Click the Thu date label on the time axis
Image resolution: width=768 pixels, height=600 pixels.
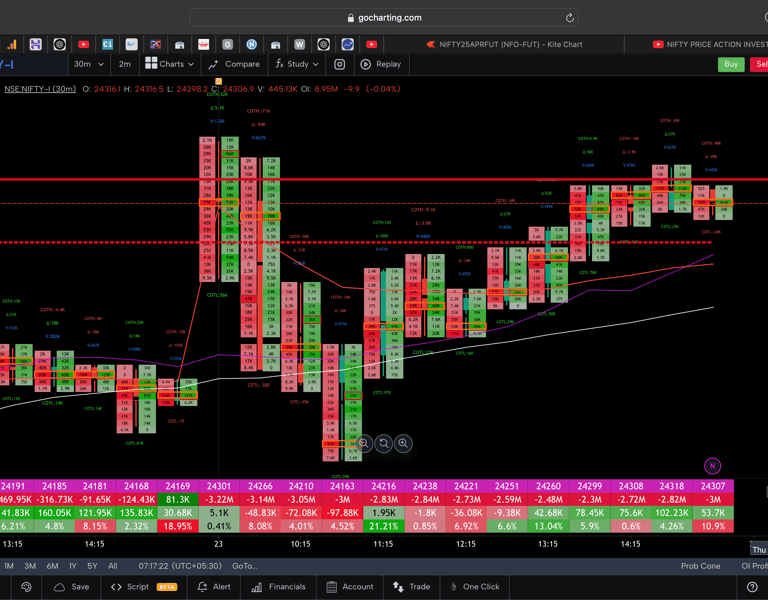(759, 550)
